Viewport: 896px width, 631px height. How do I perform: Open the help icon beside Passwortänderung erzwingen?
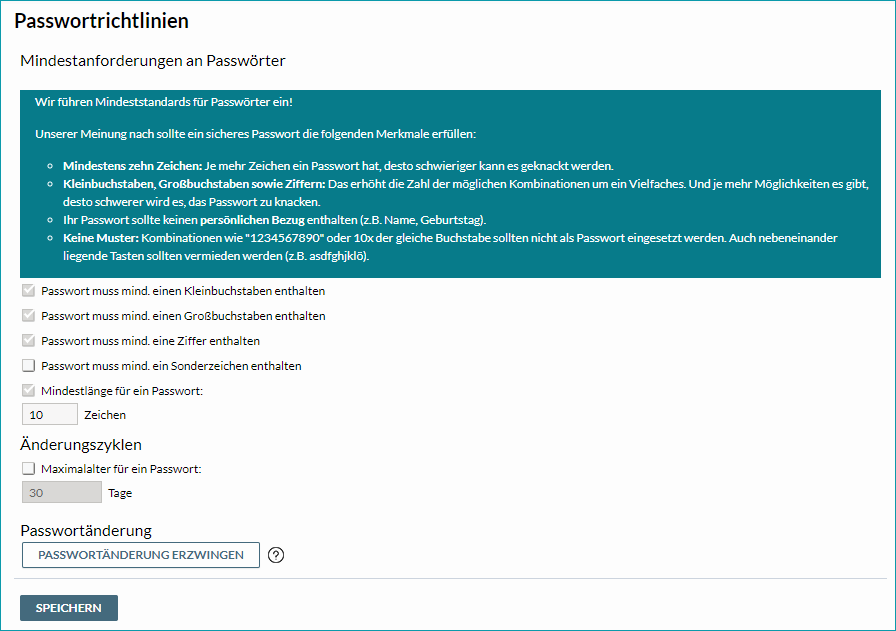(x=276, y=555)
